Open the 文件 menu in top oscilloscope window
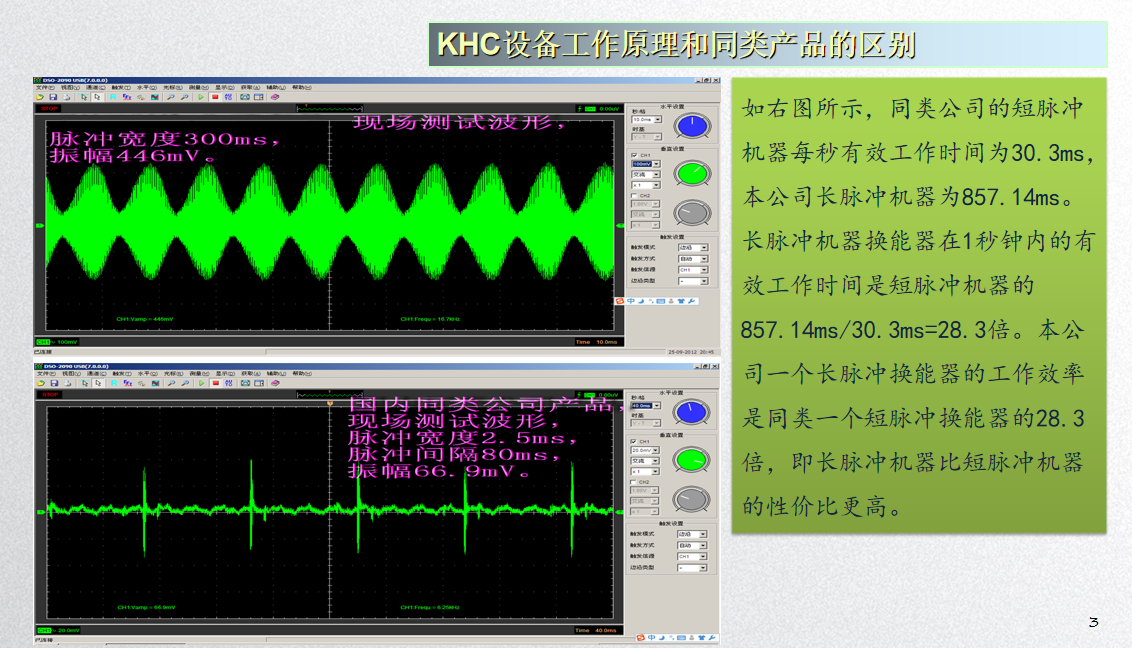 tap(43, 88)
